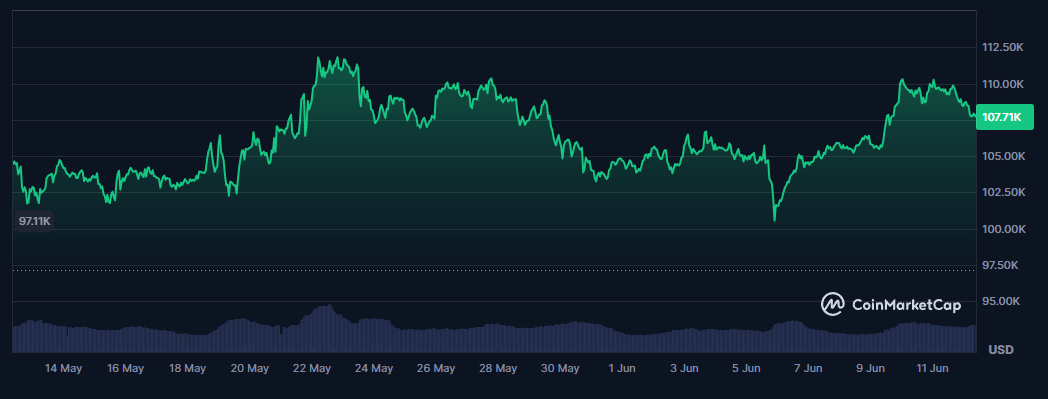Click the 95.00K price axis label
1048x399 pixels.
tap(1001, 301)
